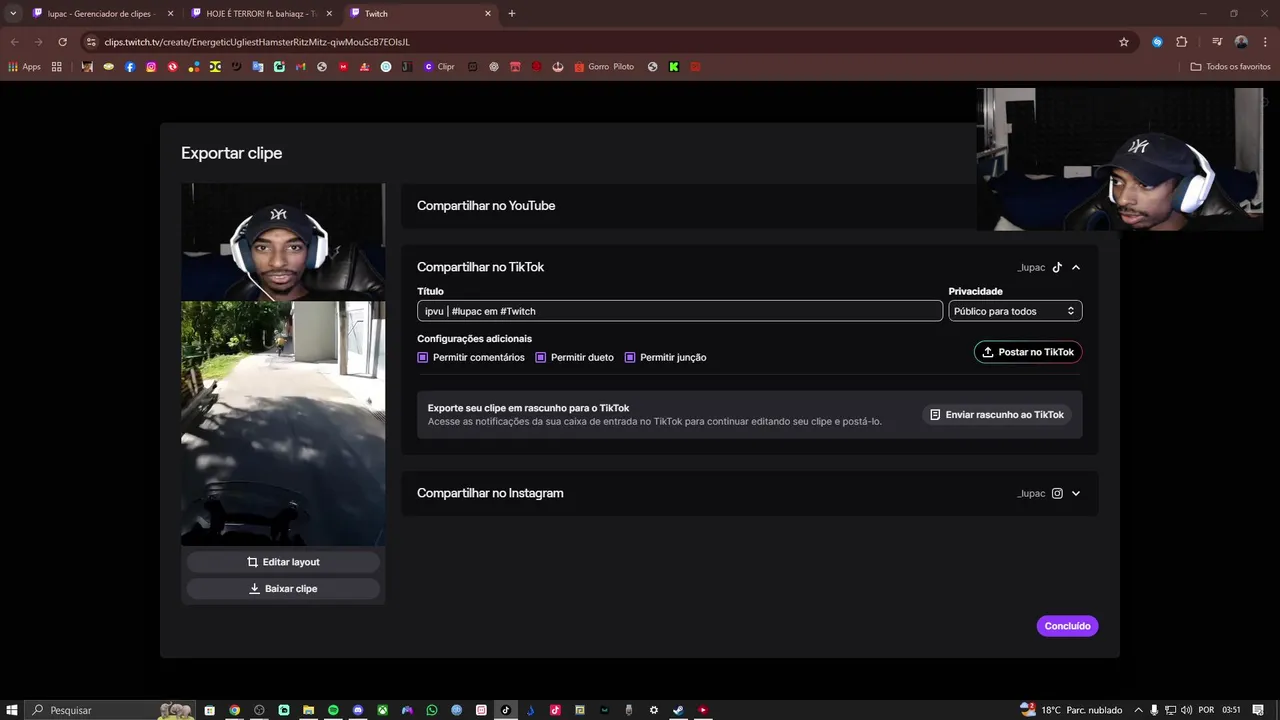Open the Gorro Piloto bookmark
Image resolution: width=1280 pixels, height=720 pixels.
(603, 67)
